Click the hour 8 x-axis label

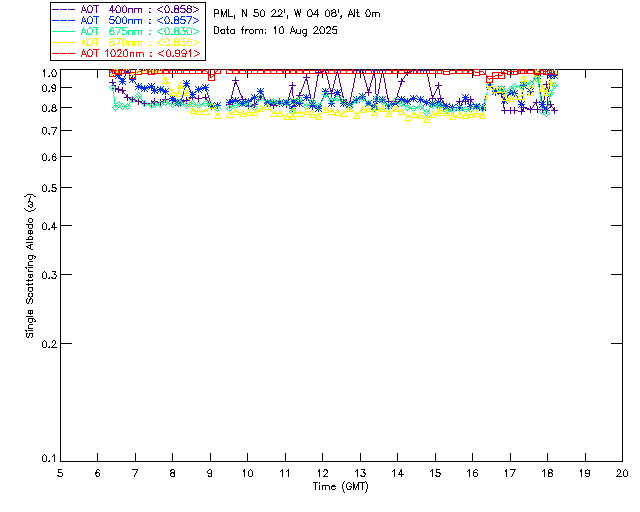[x=173, y=473]
